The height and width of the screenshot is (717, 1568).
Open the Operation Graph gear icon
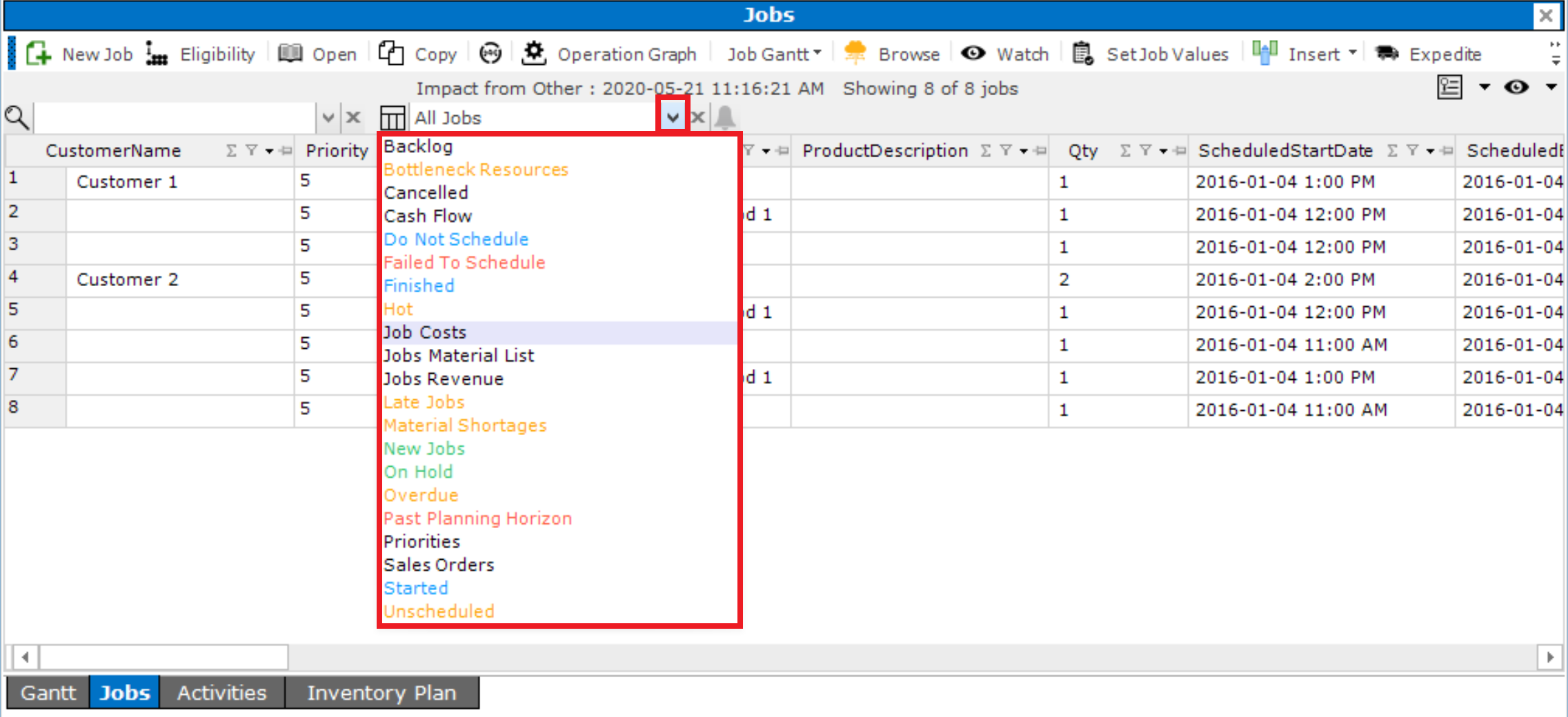(534, 54)
